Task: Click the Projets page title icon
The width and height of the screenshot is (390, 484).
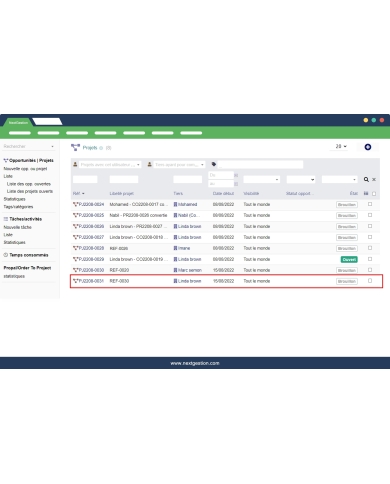Action: [75, 147]
